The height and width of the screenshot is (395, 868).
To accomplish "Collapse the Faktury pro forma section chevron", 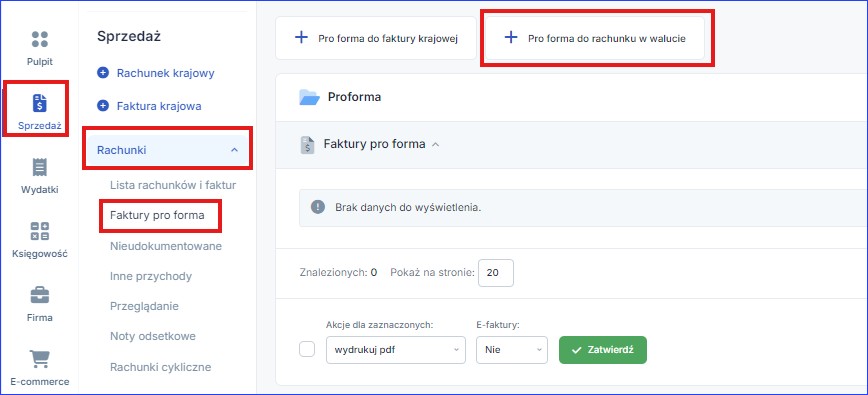I will 435,144.
